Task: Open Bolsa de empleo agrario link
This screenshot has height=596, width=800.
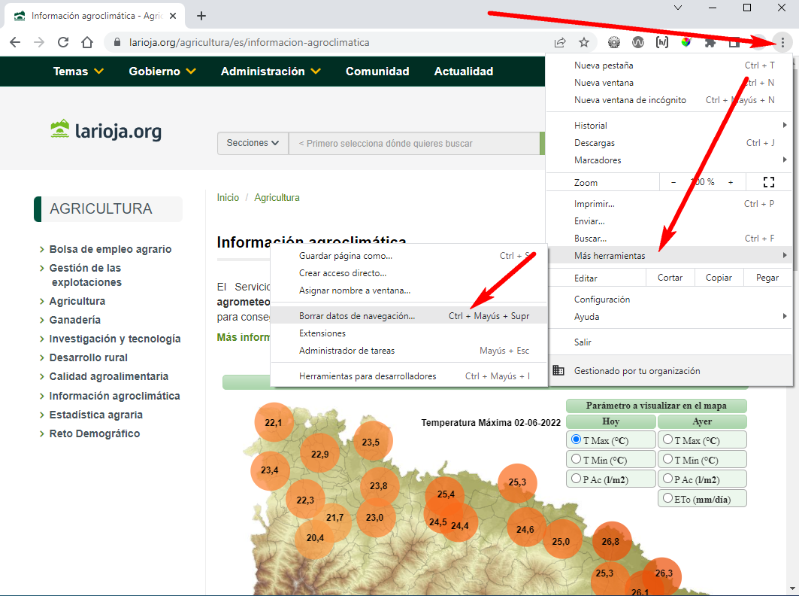Action: (x=110, y=249)
